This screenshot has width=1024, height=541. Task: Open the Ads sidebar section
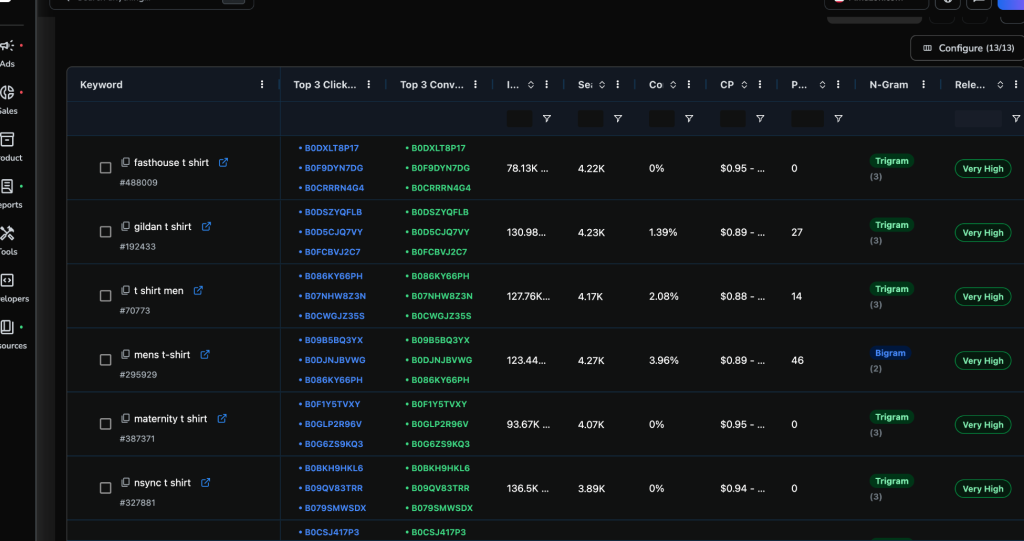pos(8,54)
